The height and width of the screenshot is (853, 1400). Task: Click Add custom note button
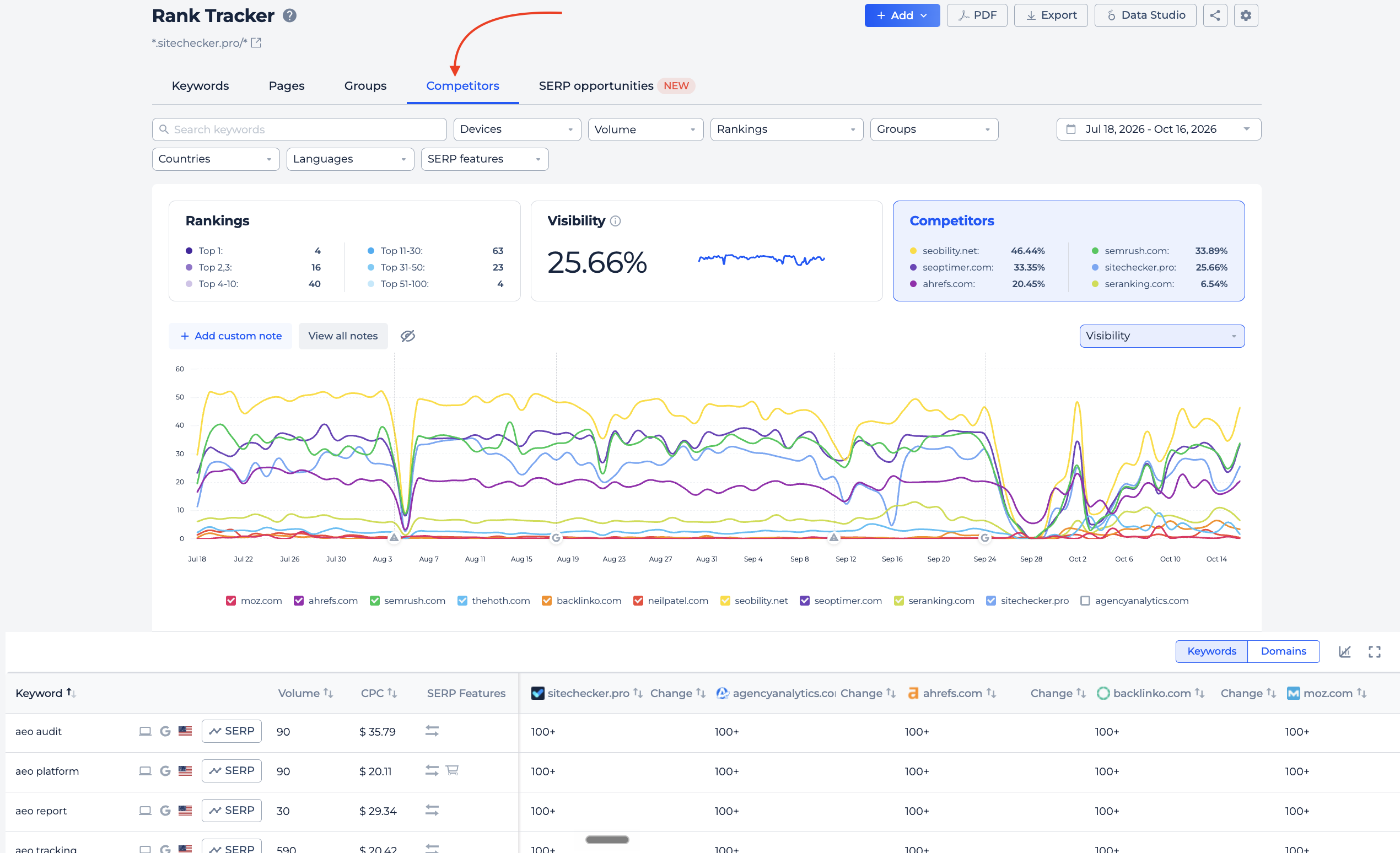(230, 336)
